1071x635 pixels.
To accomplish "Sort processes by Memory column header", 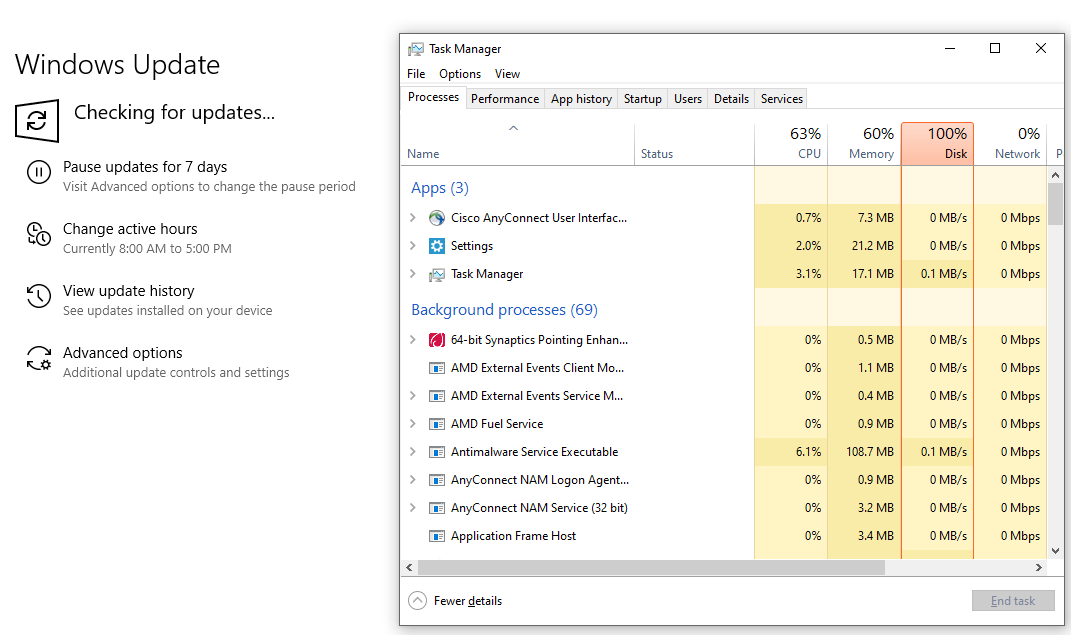I will tap(865, 144).
